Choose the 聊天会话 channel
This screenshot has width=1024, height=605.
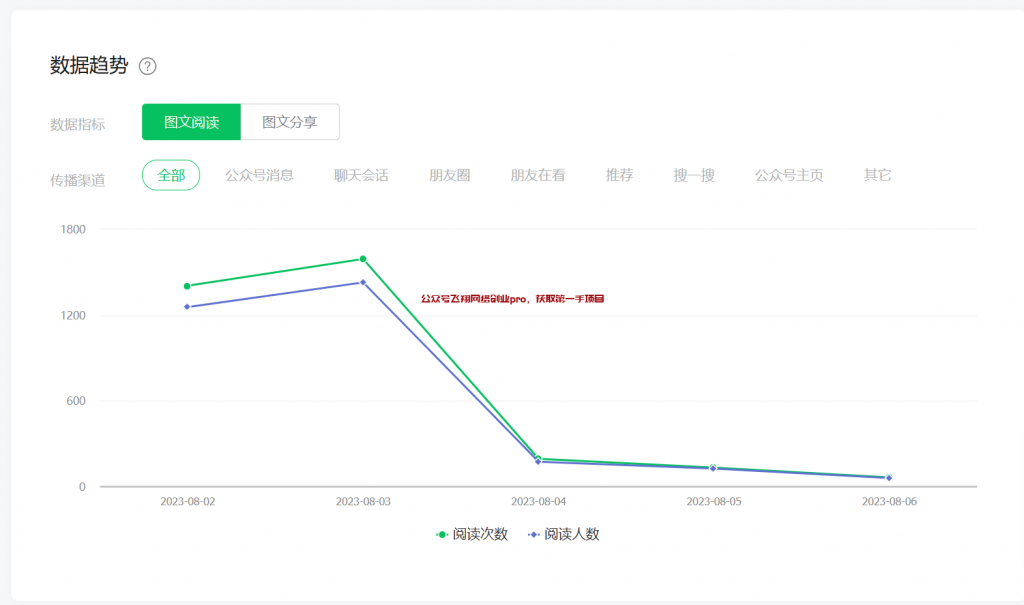tap(360, 174)
